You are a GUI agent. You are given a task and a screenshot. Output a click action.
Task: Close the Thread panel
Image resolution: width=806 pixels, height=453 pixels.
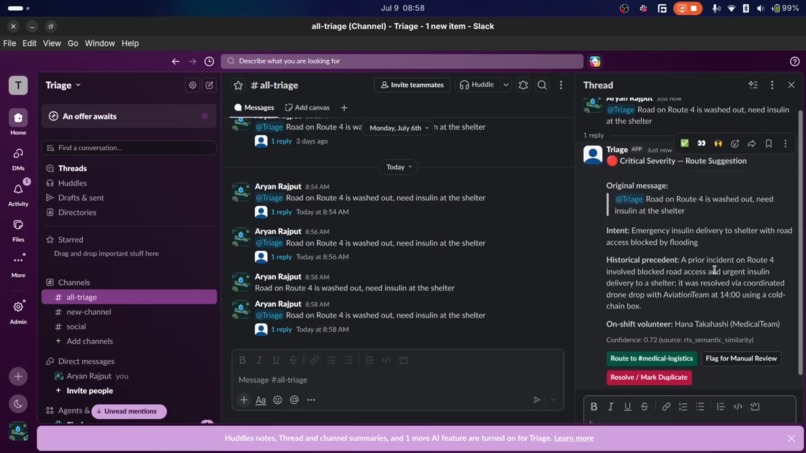click(791, 85)
